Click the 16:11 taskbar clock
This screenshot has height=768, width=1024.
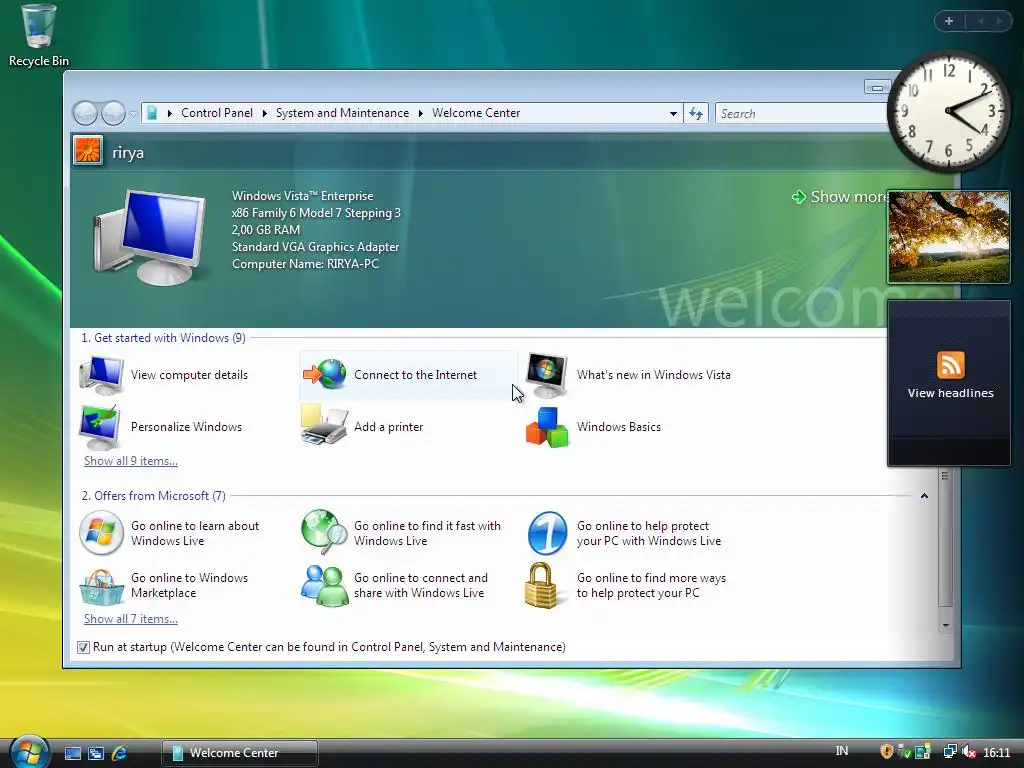(x=997, y=752)
